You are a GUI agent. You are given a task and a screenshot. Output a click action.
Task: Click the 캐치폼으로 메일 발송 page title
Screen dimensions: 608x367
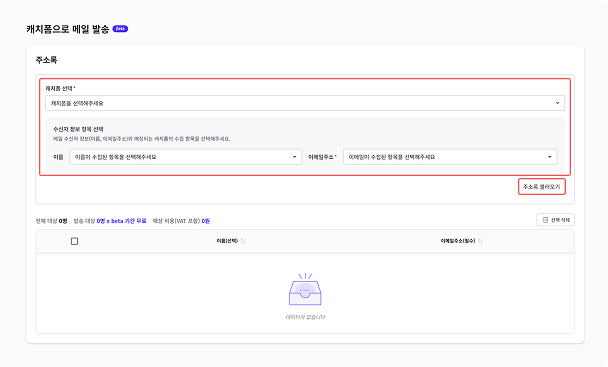68,29
